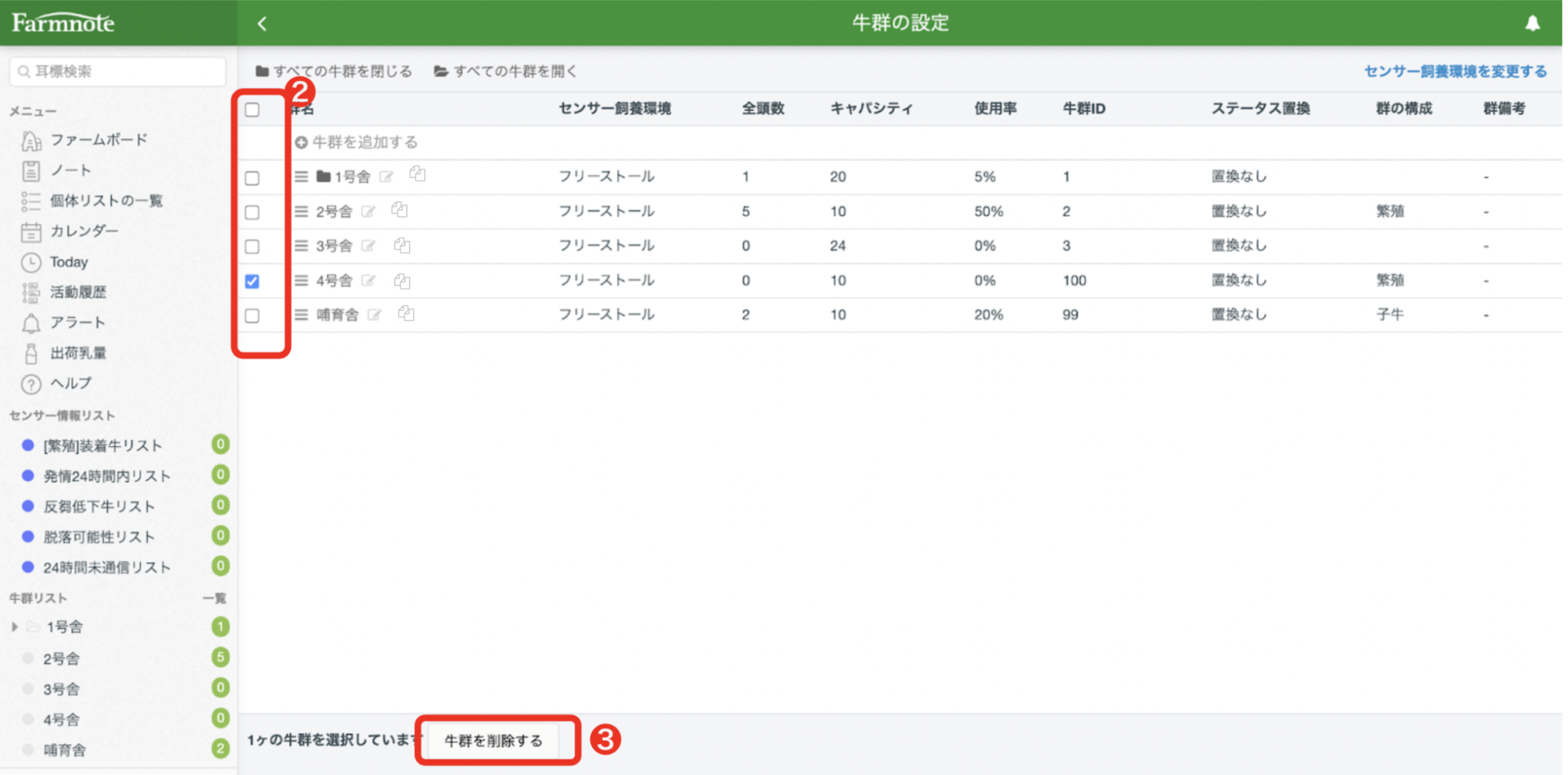
Task: Select 2号舎 in sidebar 牛群リスト
Action: click(x=61, y=659)
